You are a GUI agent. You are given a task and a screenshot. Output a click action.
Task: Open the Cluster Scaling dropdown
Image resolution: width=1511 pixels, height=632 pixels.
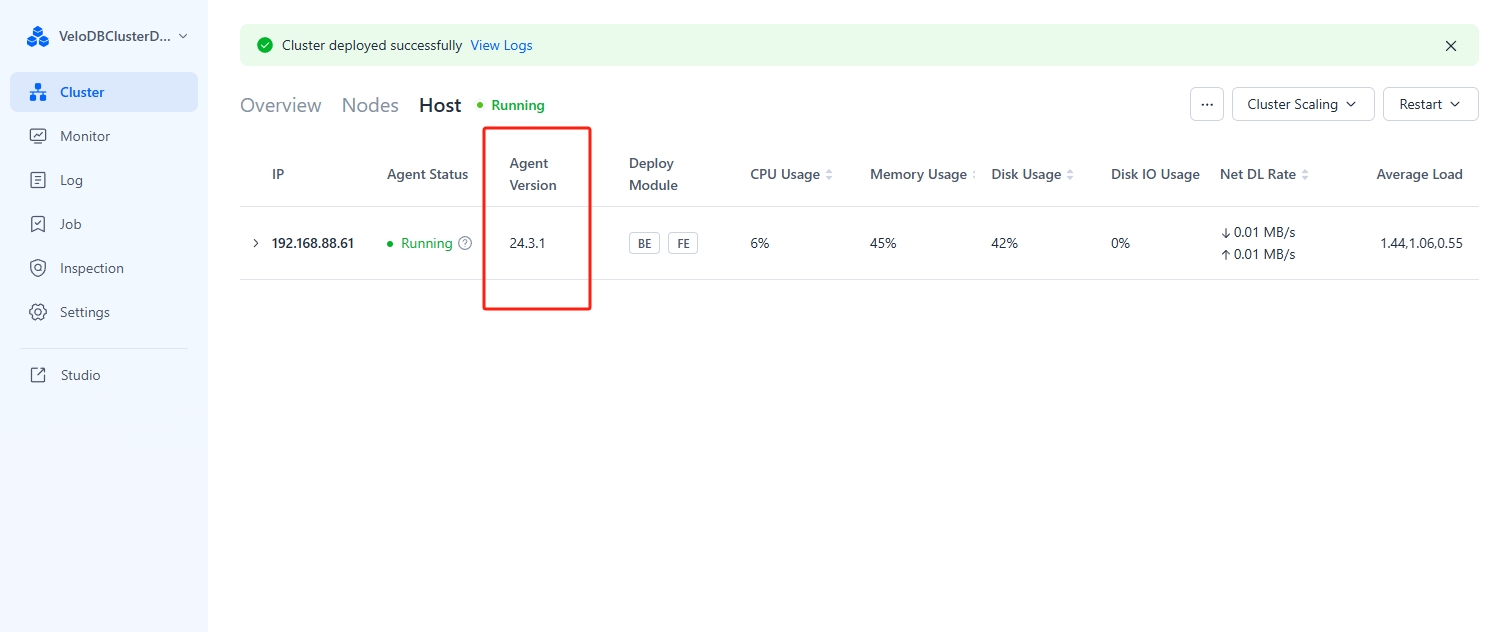click(1303, 104)
